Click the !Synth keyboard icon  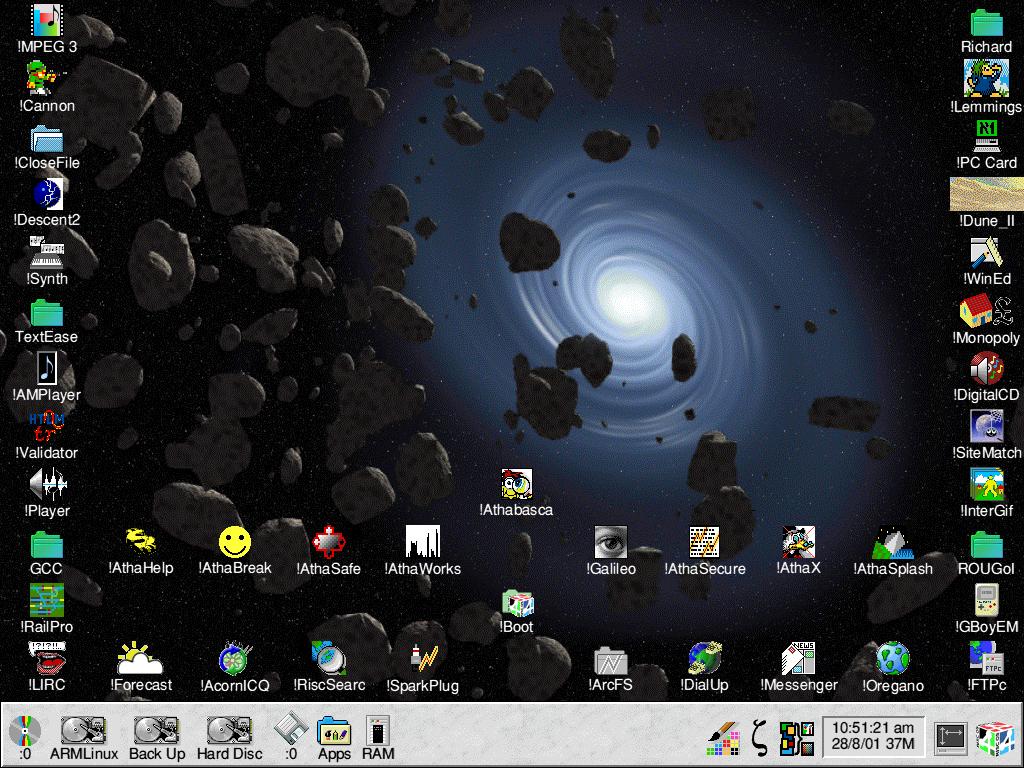pyautogui.click(x=46, y=252)
